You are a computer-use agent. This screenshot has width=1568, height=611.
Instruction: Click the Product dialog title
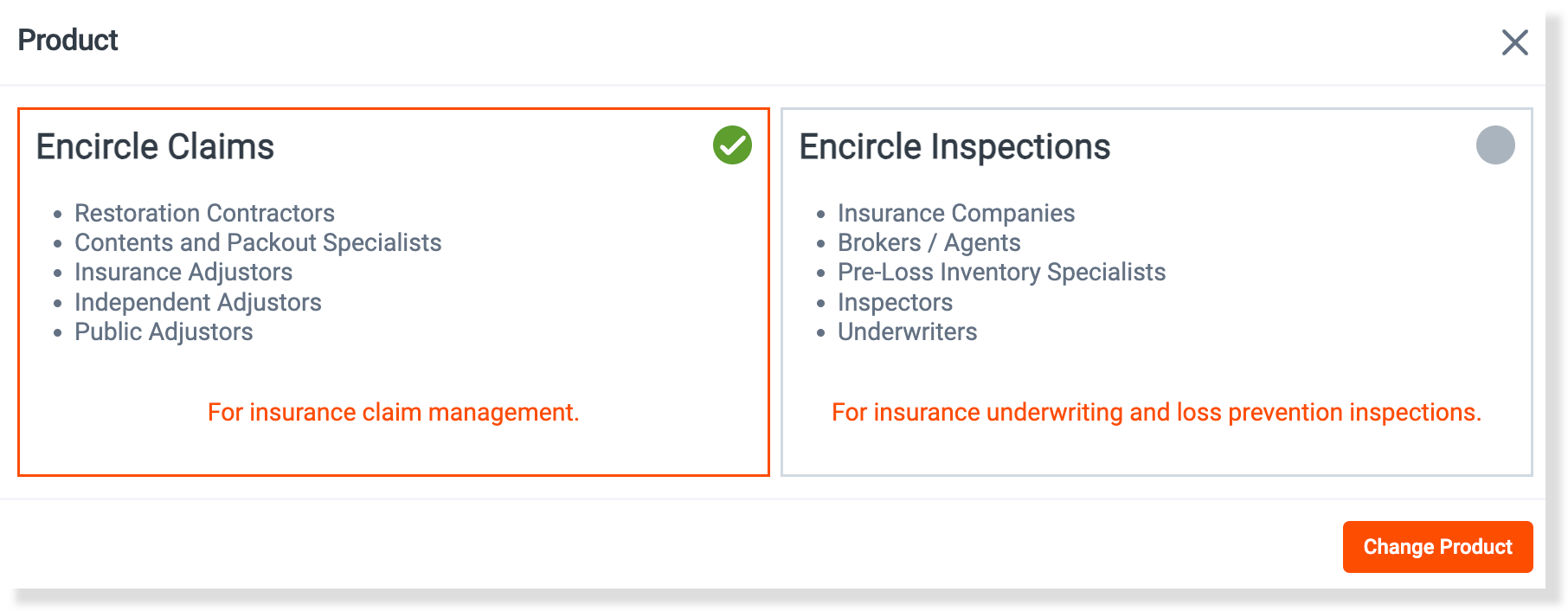(67, 40)
